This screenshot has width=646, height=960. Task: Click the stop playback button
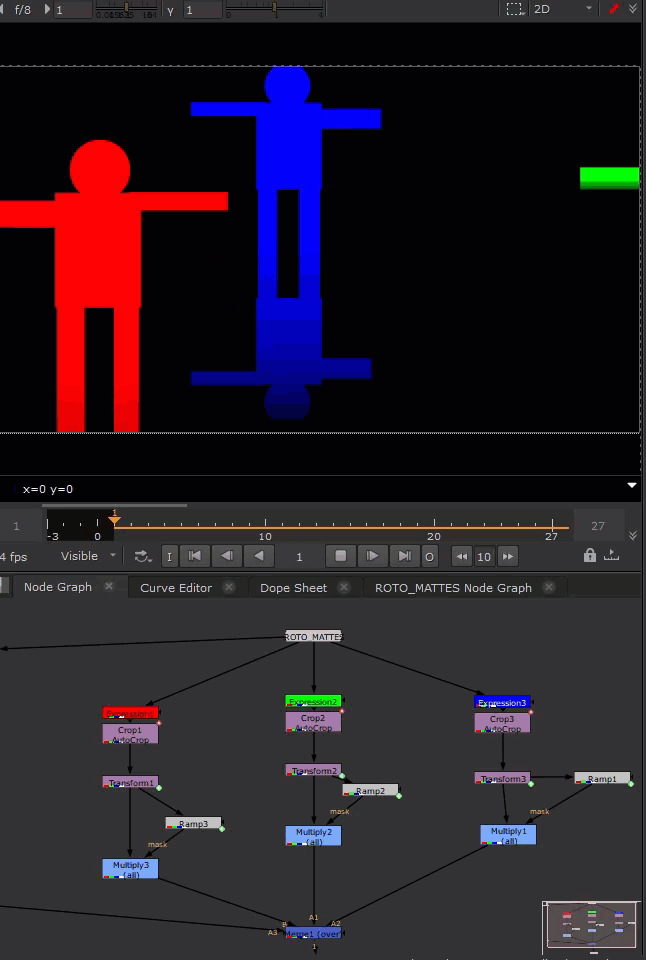pos(340,556)
